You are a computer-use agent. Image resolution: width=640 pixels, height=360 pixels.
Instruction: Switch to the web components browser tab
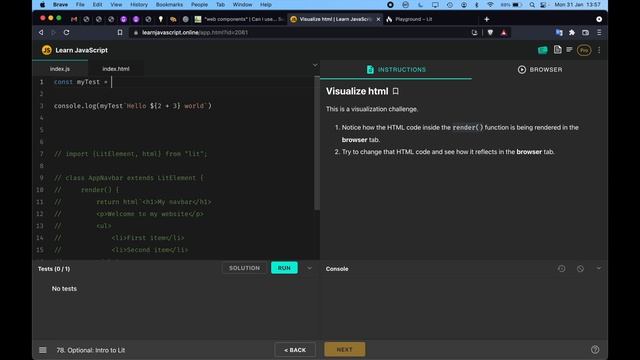pyautogui.click(x=239, y=19)
